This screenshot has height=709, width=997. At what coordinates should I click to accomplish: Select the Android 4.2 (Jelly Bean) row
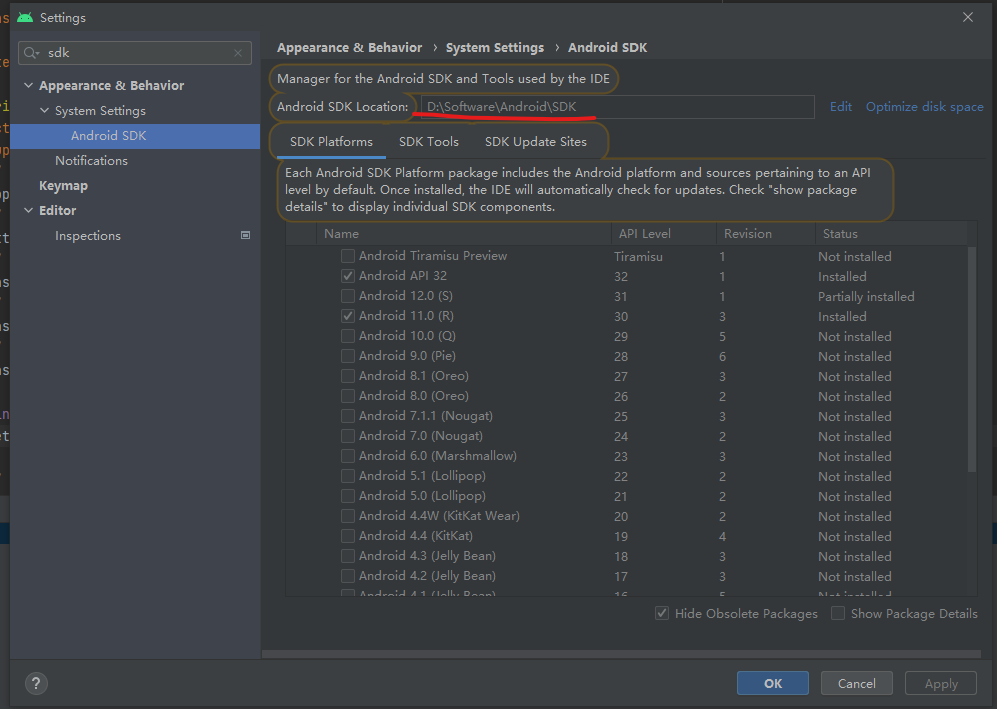click(627, 576)
